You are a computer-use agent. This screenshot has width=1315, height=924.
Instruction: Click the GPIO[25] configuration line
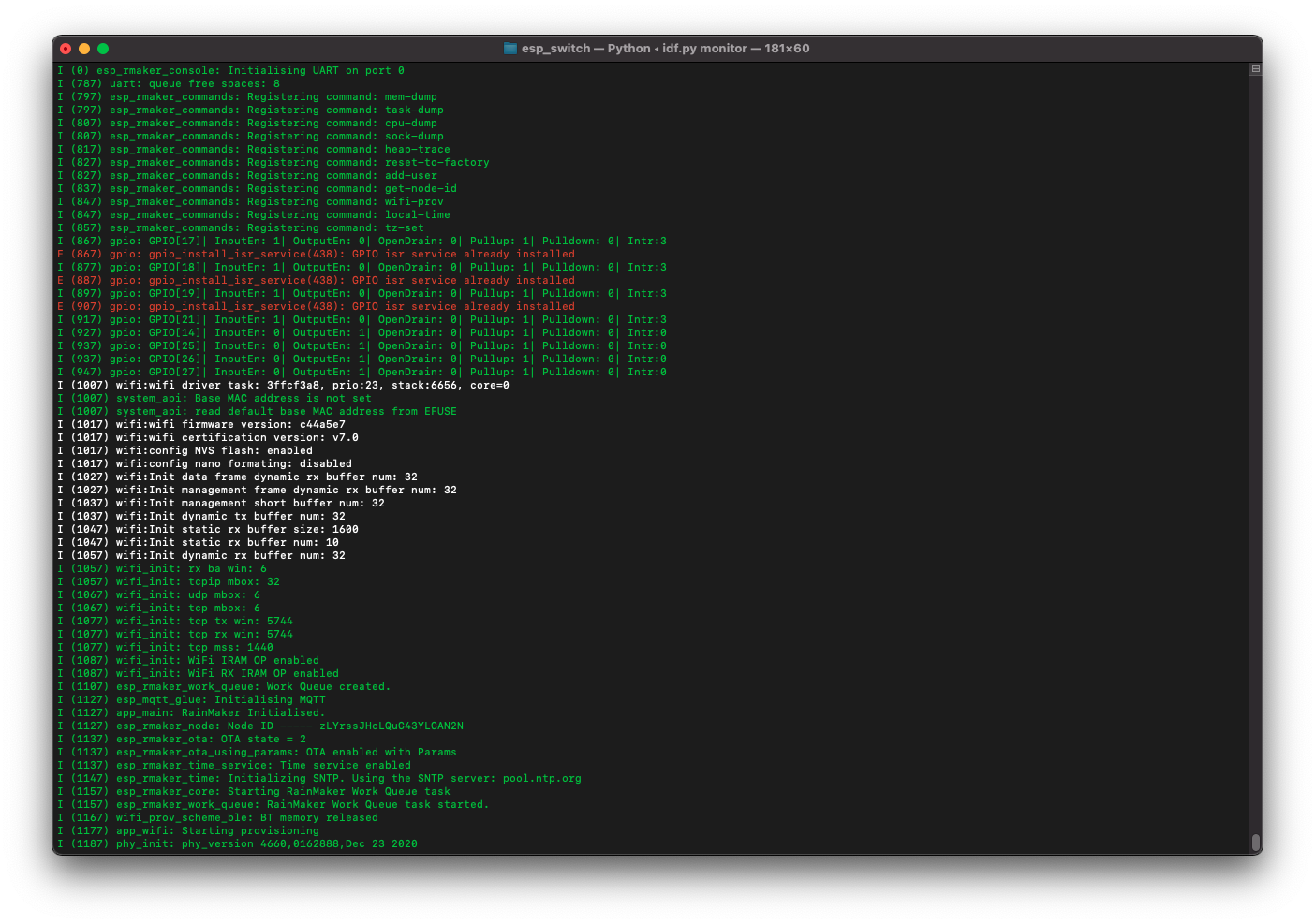click(x=362, y=345)
